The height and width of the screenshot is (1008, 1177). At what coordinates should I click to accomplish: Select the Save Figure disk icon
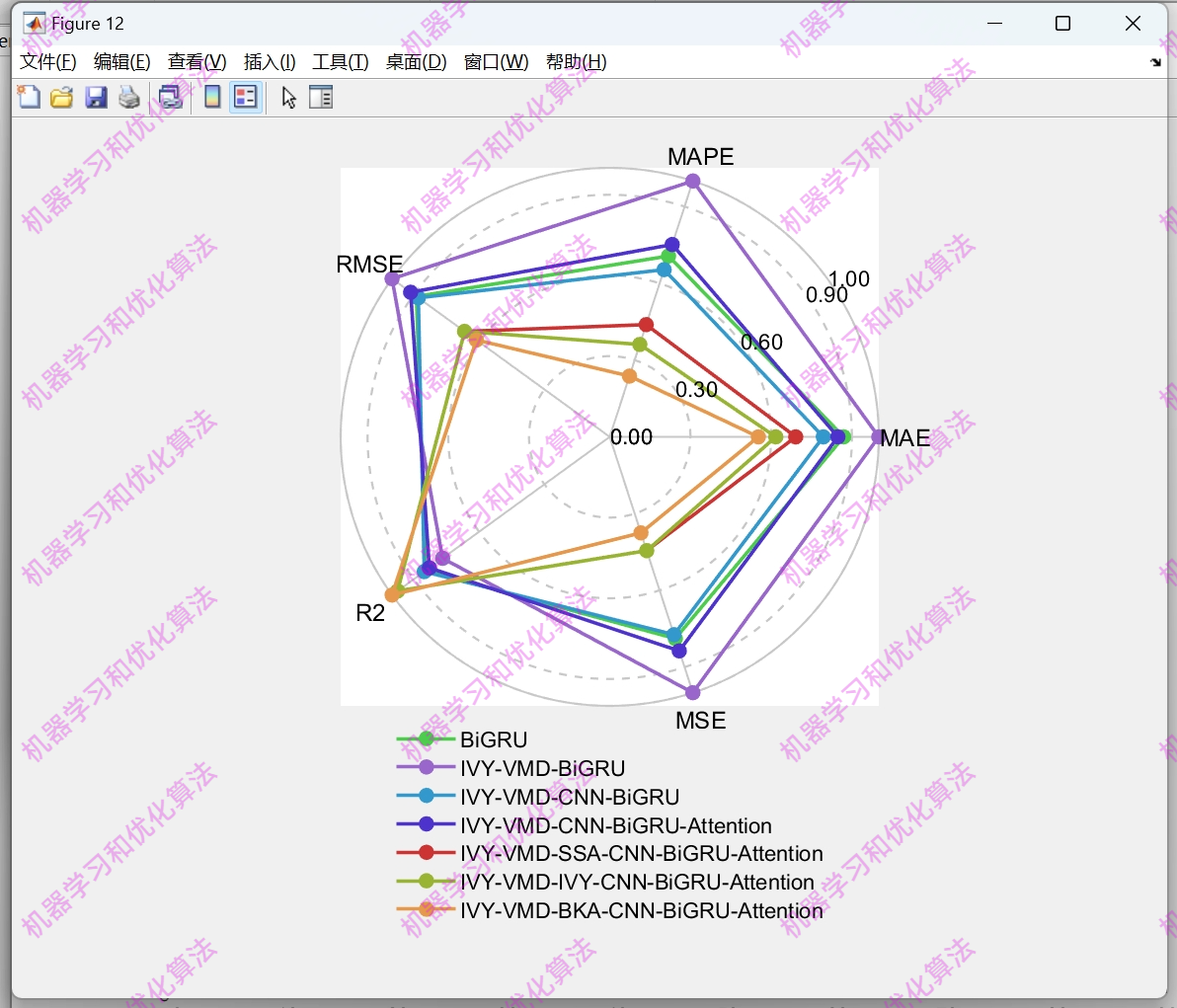pyautogui.click(x=96, y=97)
